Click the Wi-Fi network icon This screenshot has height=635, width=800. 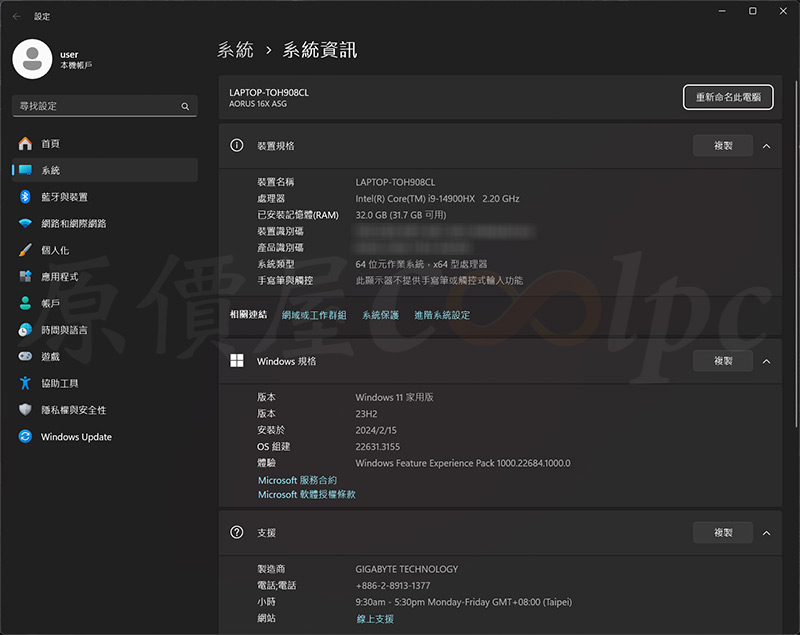[x=25, y=223]
